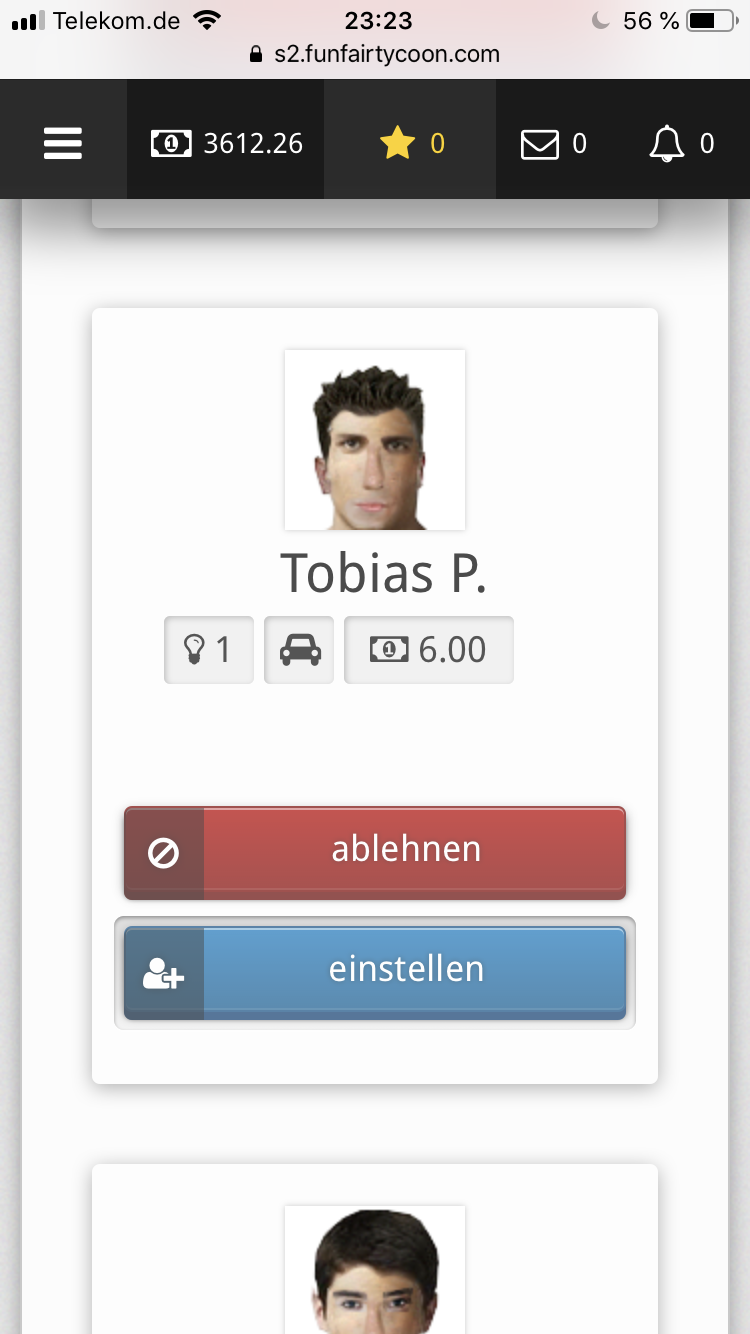750x1334 pixels.
Task: Tap the Tobias P. name heading
Action: 383,573
